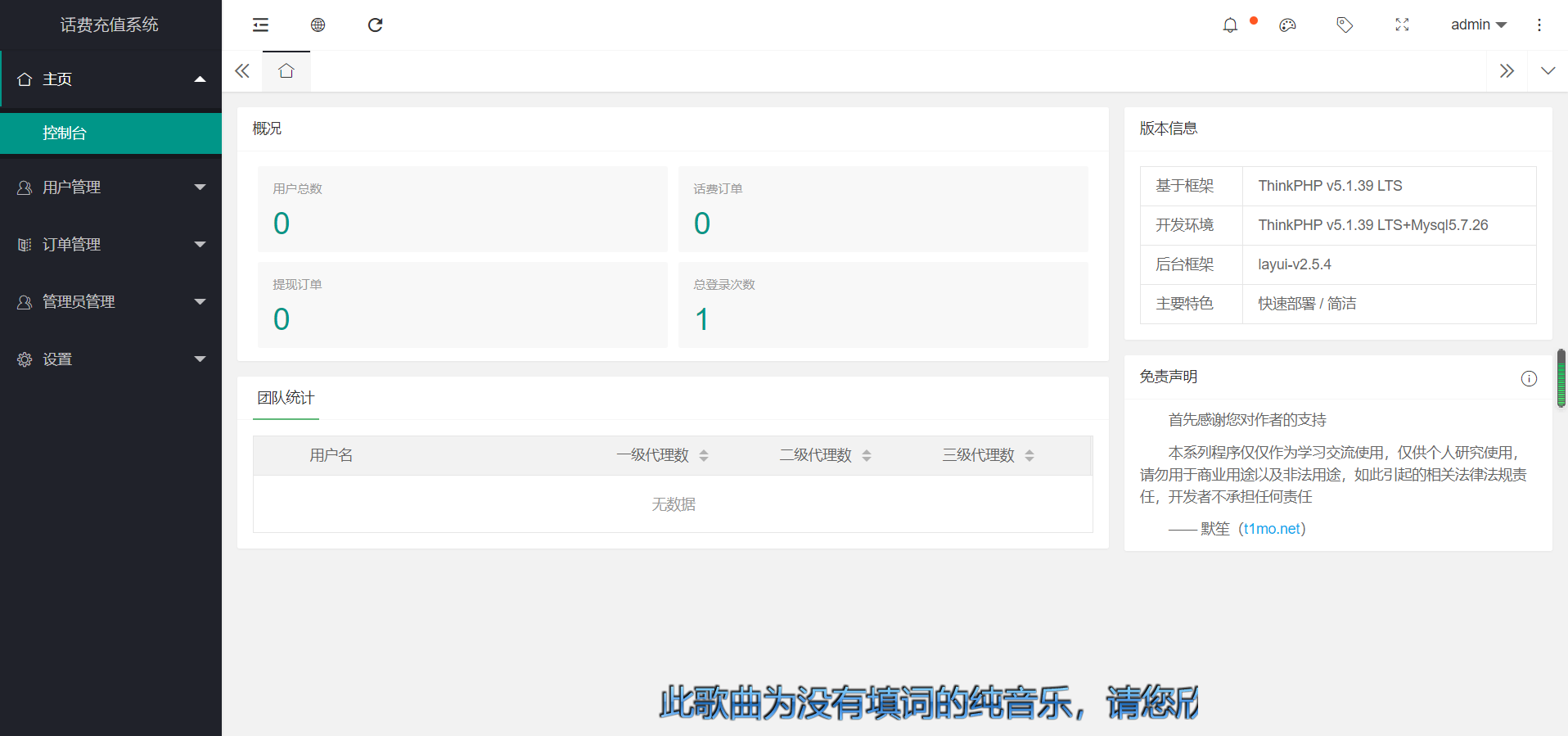This screenshot has width=1568, height=736.
Task: Open the notification bell icon
Action: [1229, 25]
